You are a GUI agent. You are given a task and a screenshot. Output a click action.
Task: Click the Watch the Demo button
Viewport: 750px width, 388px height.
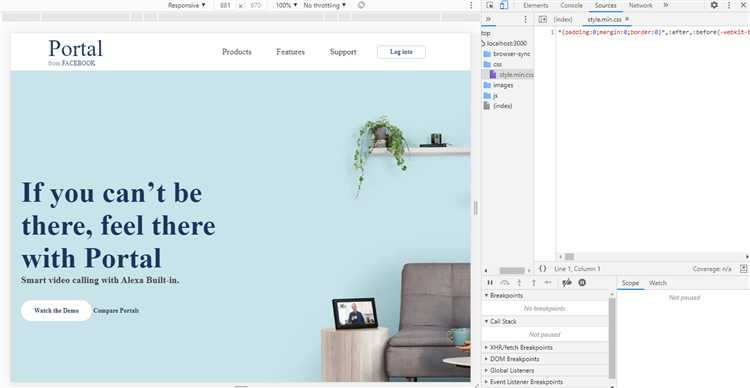click(56, 310)
